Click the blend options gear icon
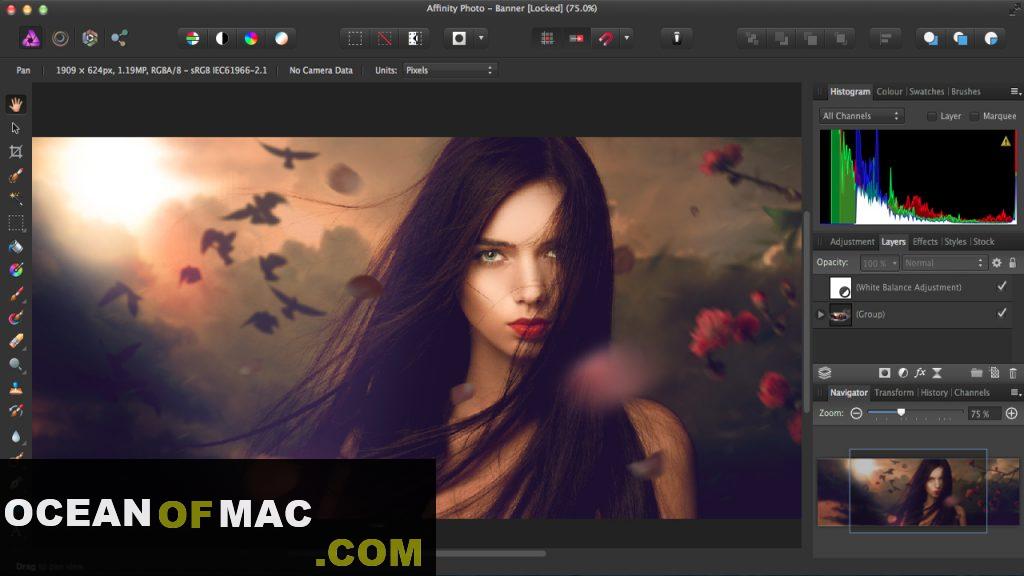This screenshot has height=576, width=1024. pyautogui.click(x=997, y=263)
